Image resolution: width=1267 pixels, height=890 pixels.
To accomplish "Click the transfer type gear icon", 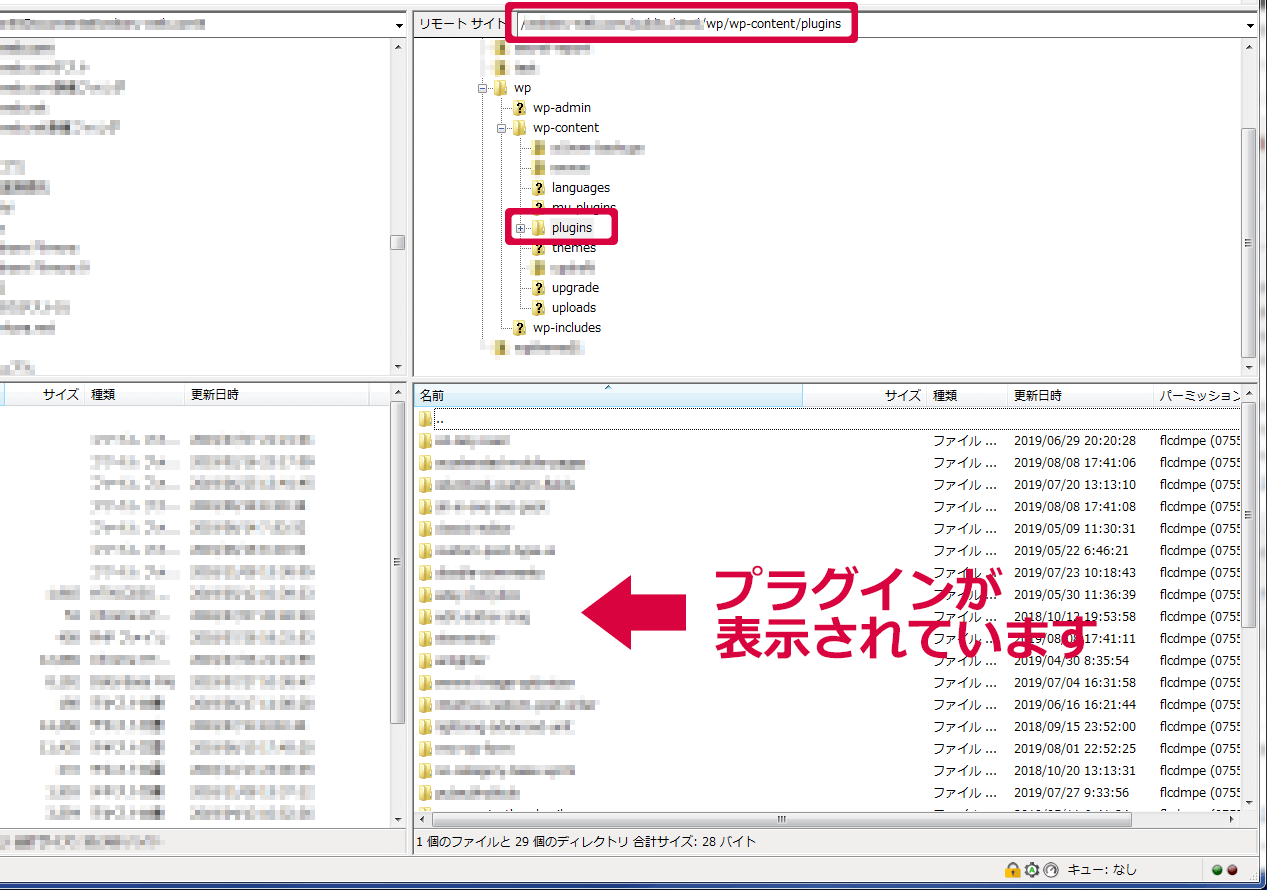I will click(1031, 870).
